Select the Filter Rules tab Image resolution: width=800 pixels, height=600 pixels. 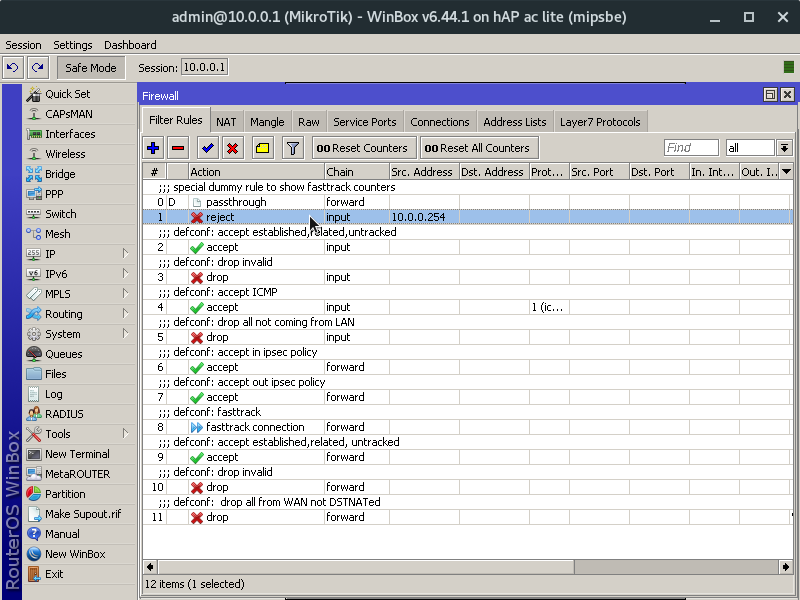click(x=176, y=120)
